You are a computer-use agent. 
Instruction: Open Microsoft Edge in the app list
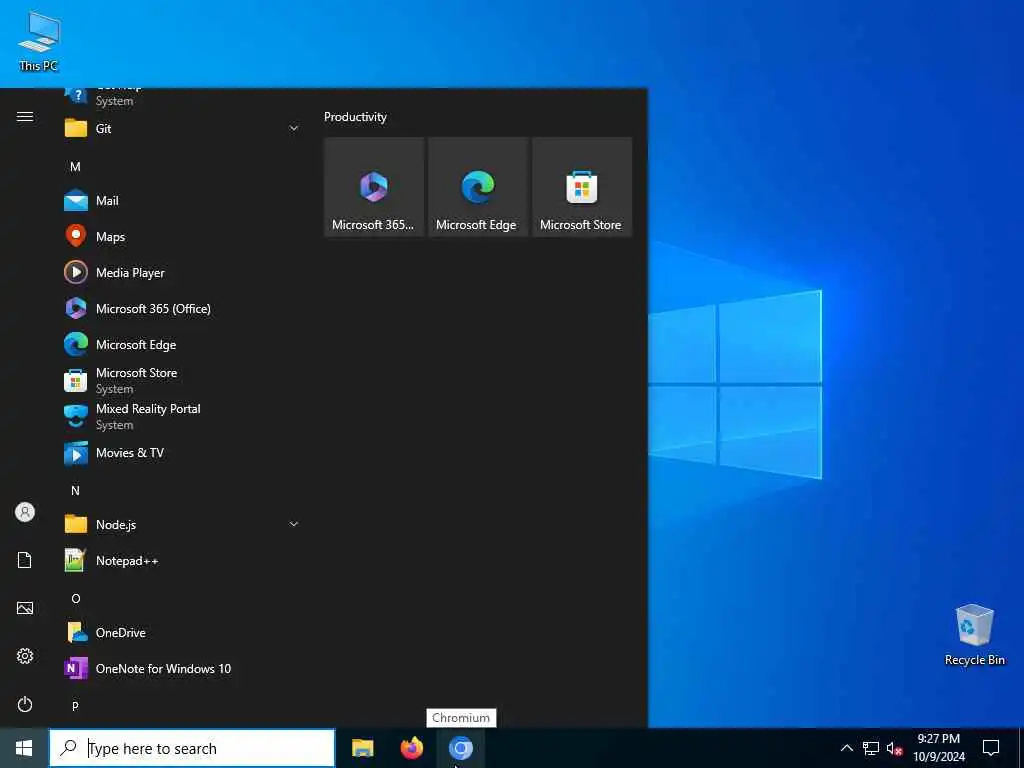click(182, 344)
